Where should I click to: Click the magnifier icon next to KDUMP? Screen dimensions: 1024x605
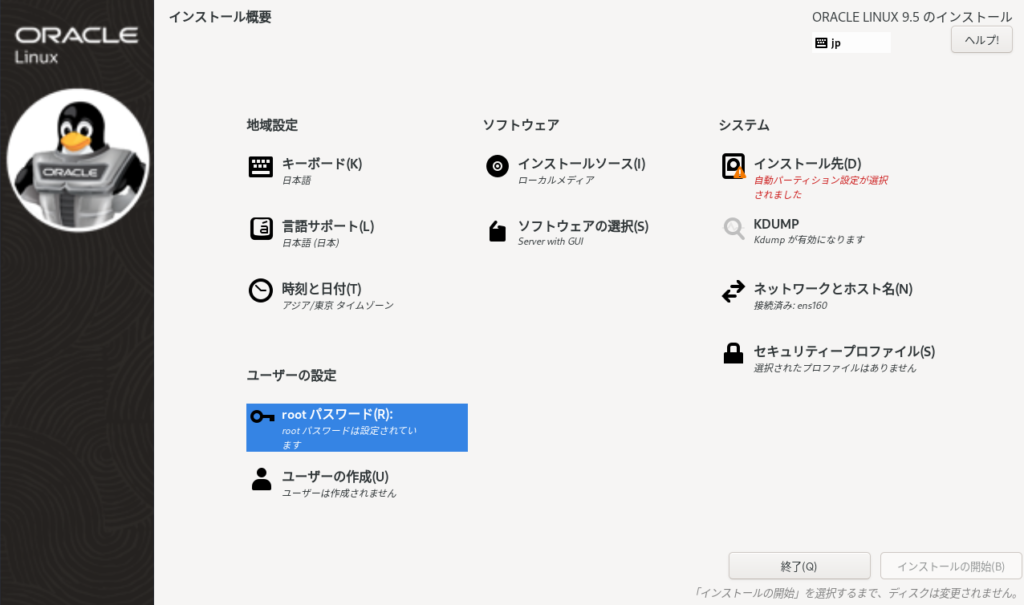point(734,229)
